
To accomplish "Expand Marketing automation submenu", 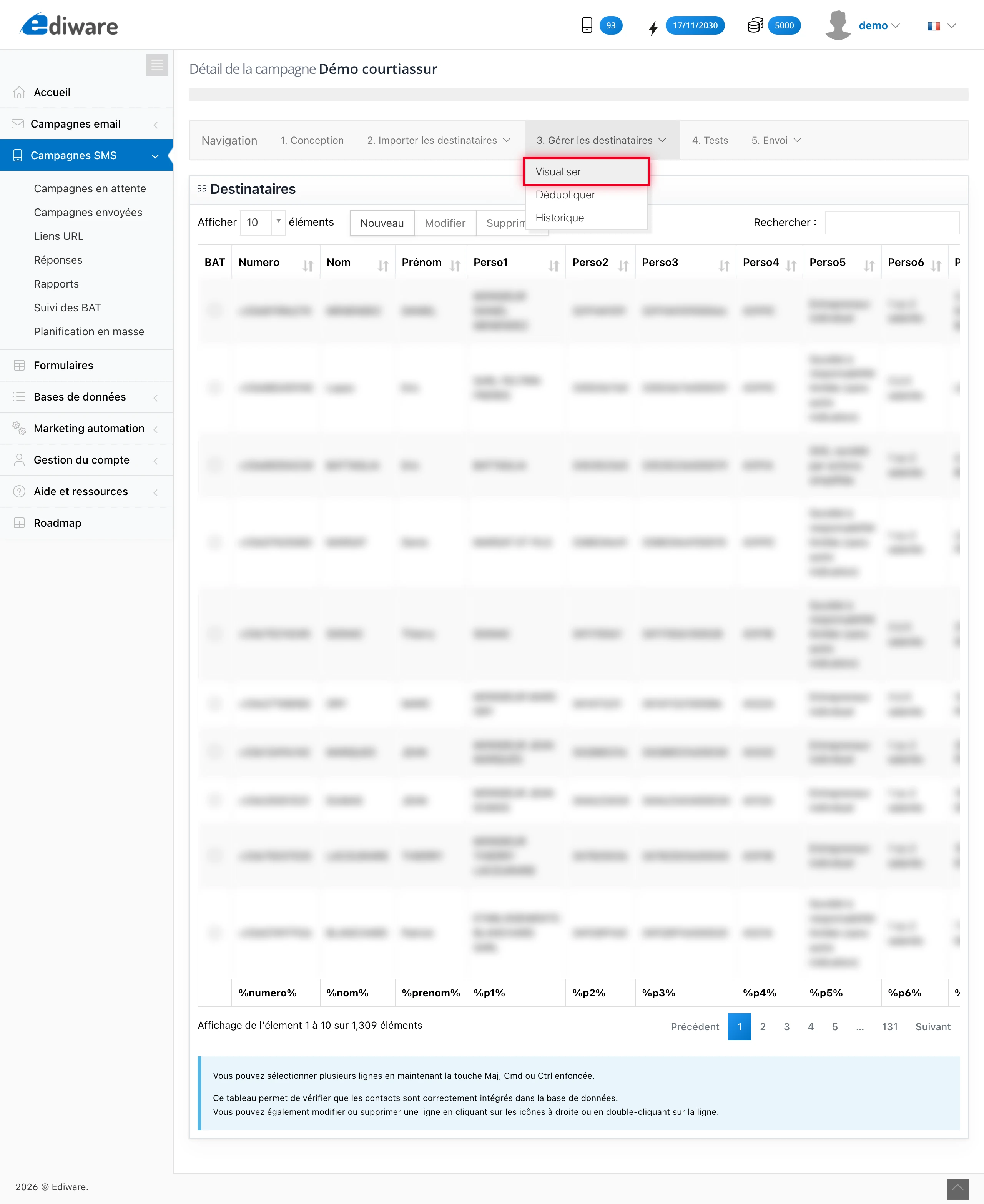I will (x=155, y=429).
